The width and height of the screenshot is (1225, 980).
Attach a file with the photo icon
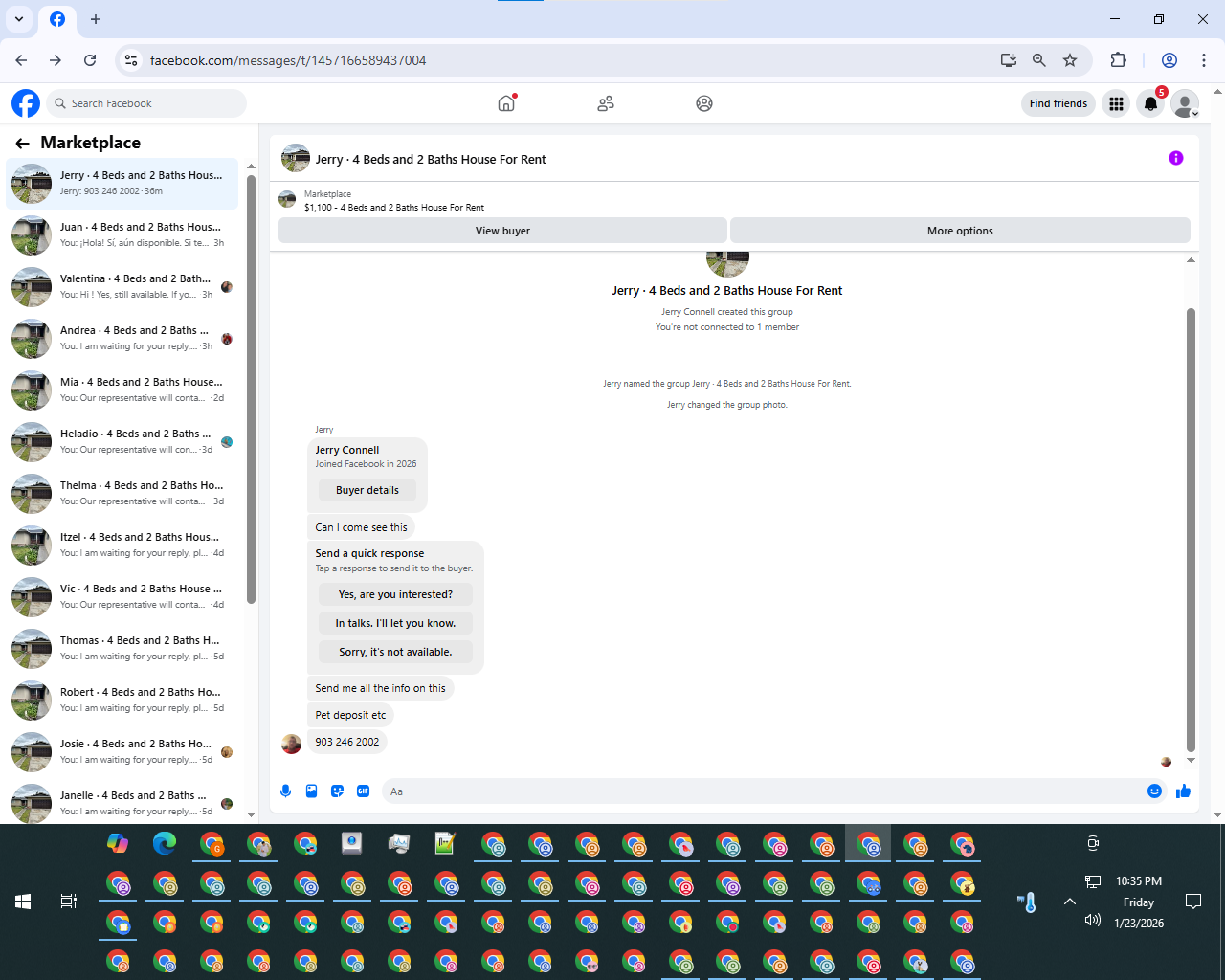point(311,791)
